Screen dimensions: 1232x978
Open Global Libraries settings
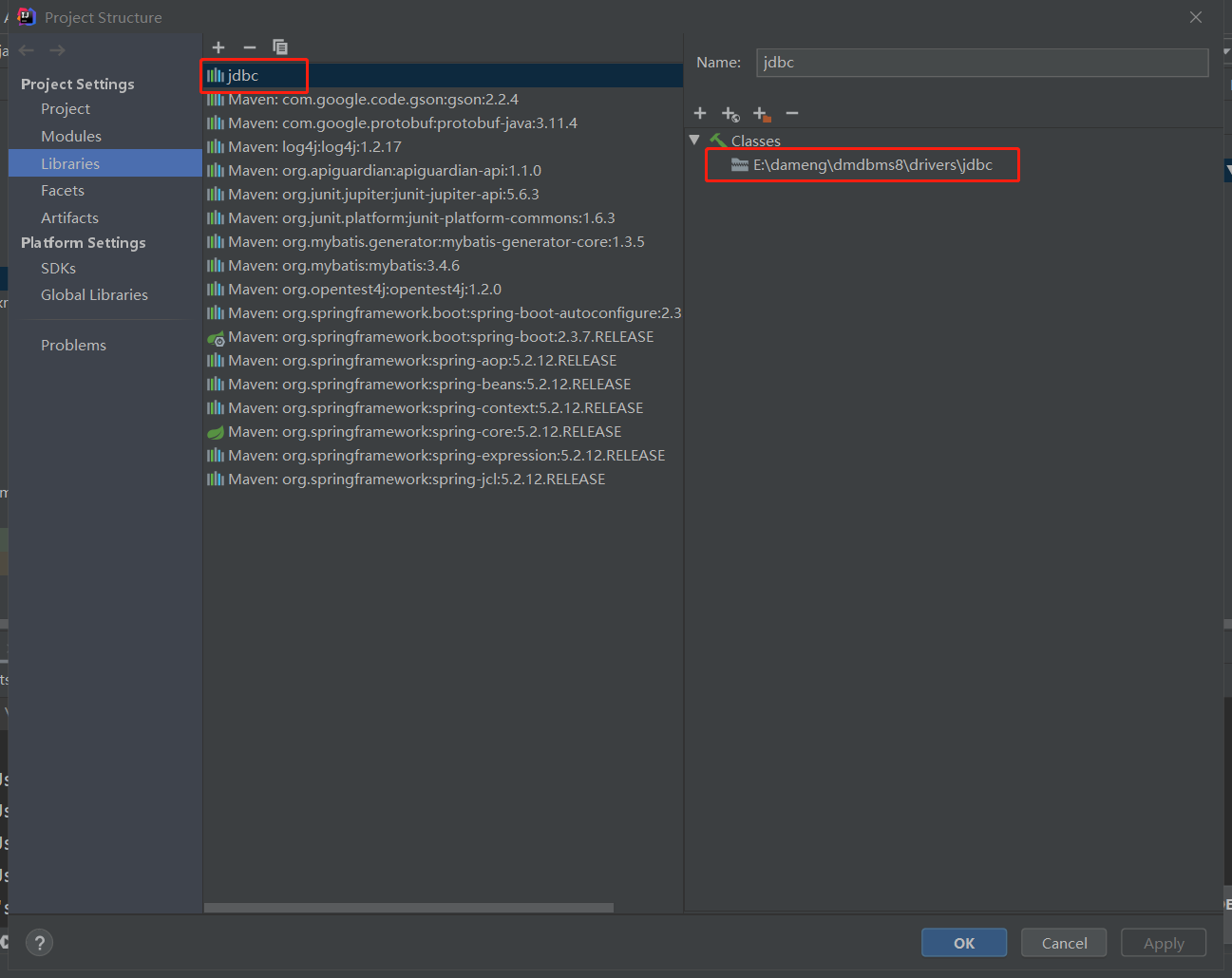pos(94,295)
